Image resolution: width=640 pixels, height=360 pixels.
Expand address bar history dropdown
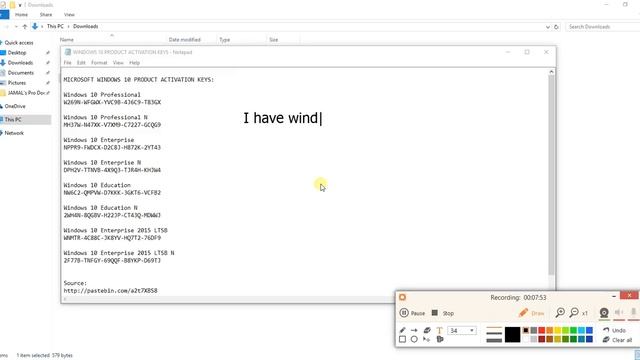click(547, 27)
